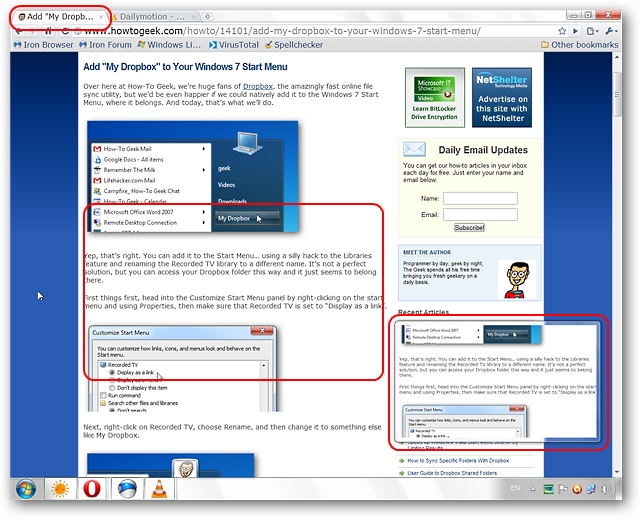The width and height of the screenshot is (640, 518).
Task: Click the article title Add "My Dropbox" heading
Action: pyautogui.click(x=185, y=67)
